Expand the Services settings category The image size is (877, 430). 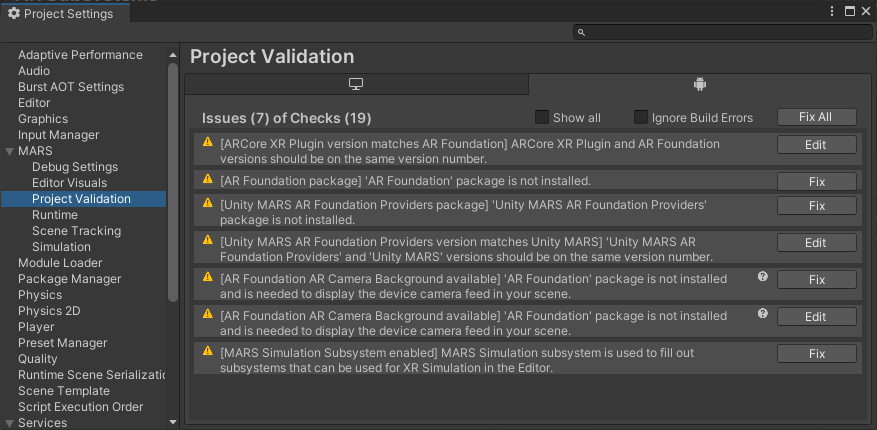point(9,423)
